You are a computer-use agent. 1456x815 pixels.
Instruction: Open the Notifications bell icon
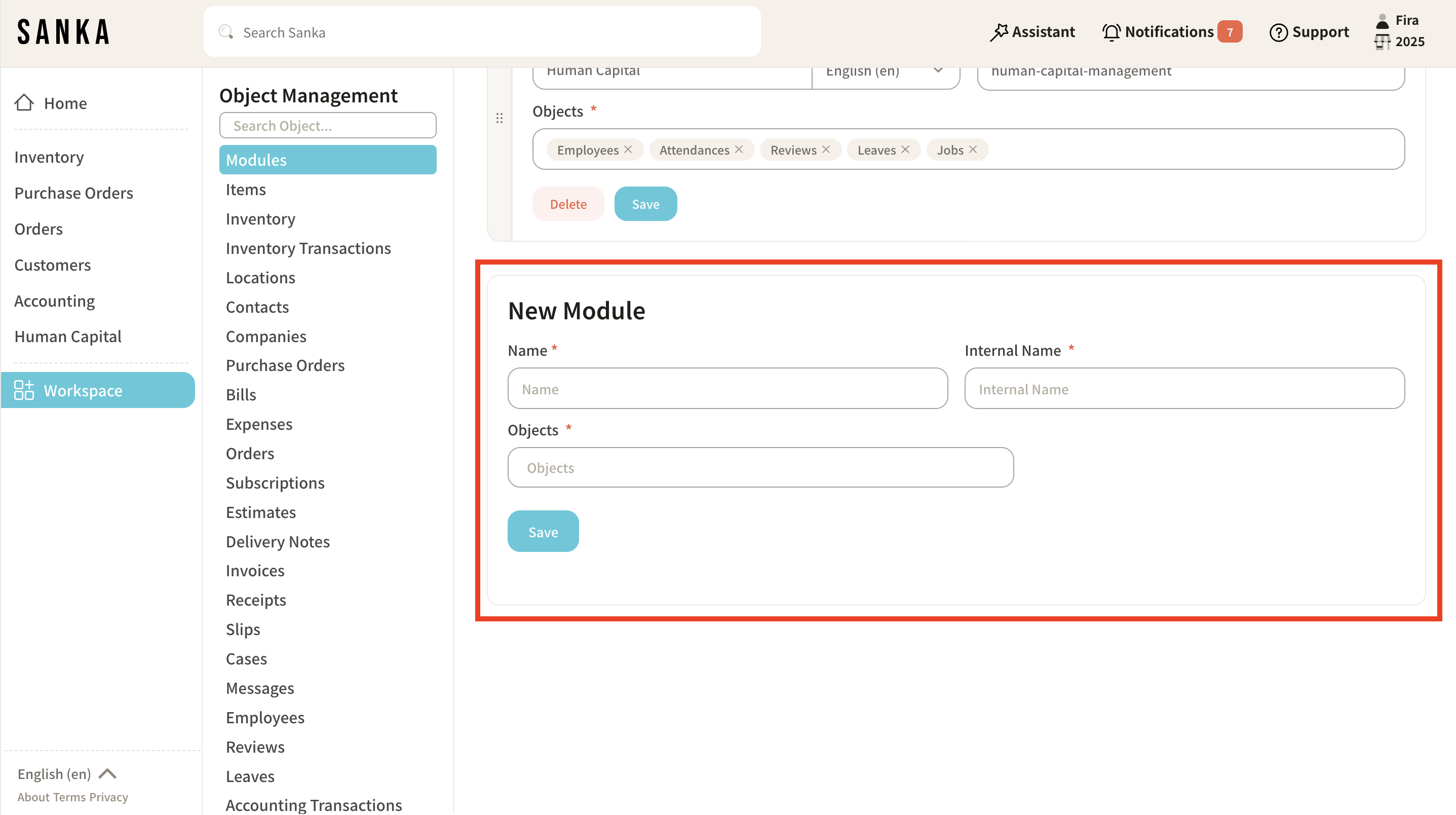point(1110,32)
